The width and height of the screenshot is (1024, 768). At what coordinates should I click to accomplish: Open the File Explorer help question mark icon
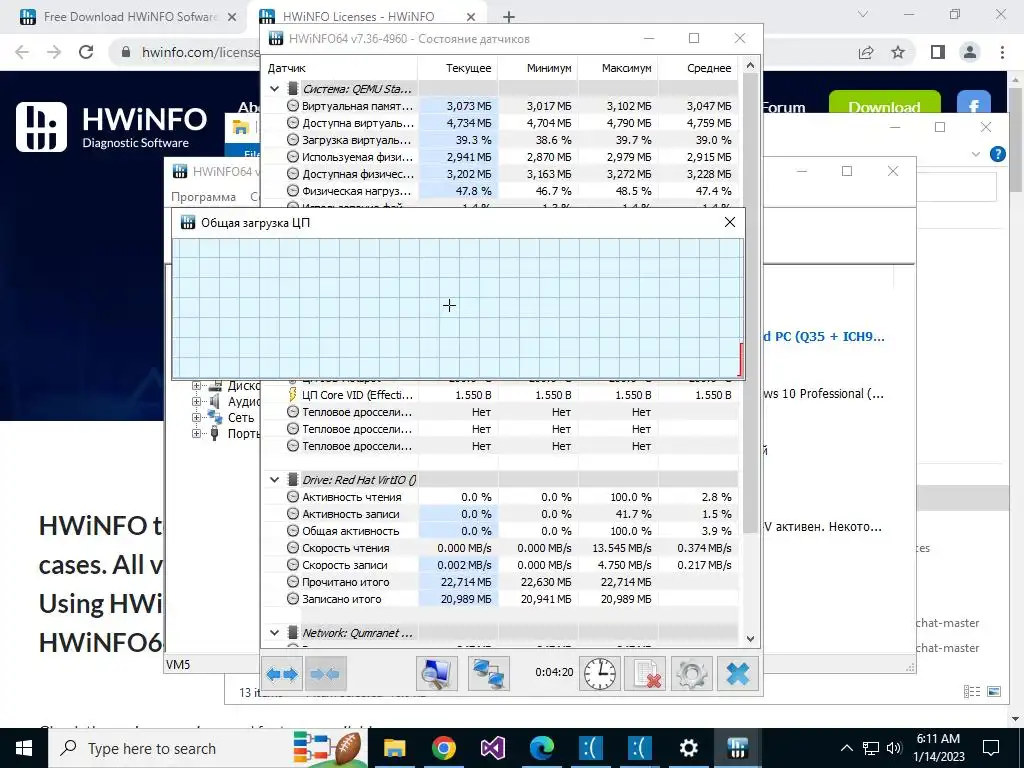pyautogui.click(x=997, y=154)
